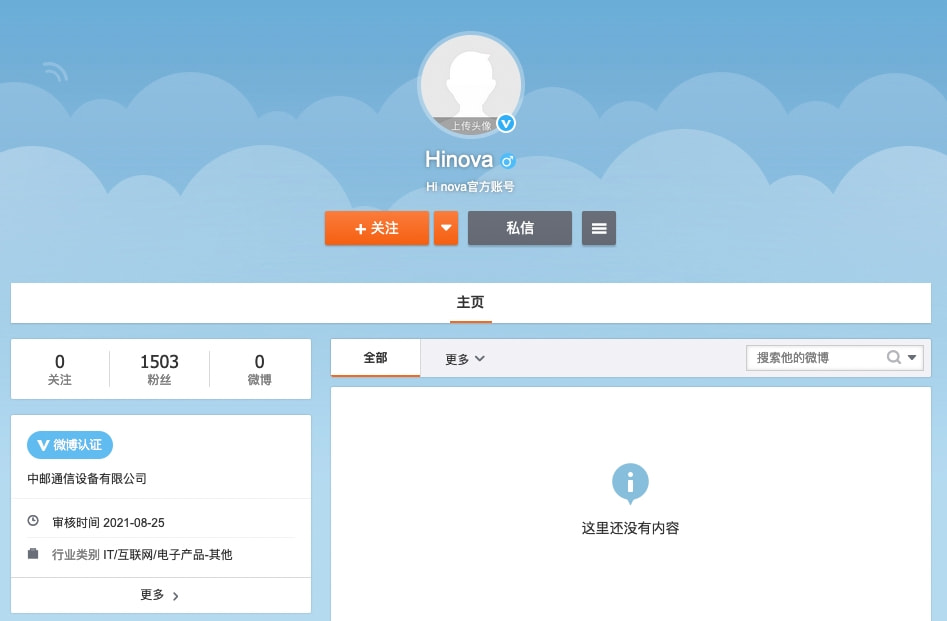Screen dimensions: 947x621
Task: Click the blue V verification badge on avatar
Action: click(506, 124)
